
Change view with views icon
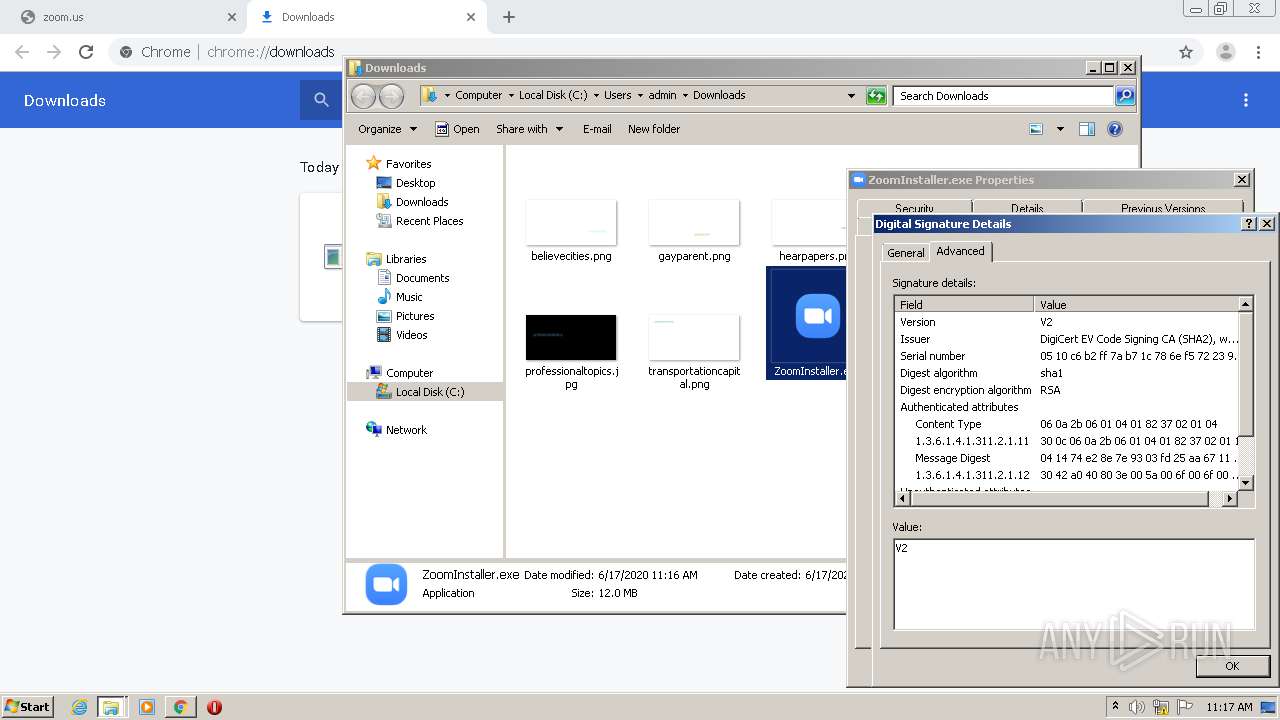point(1036,129)
